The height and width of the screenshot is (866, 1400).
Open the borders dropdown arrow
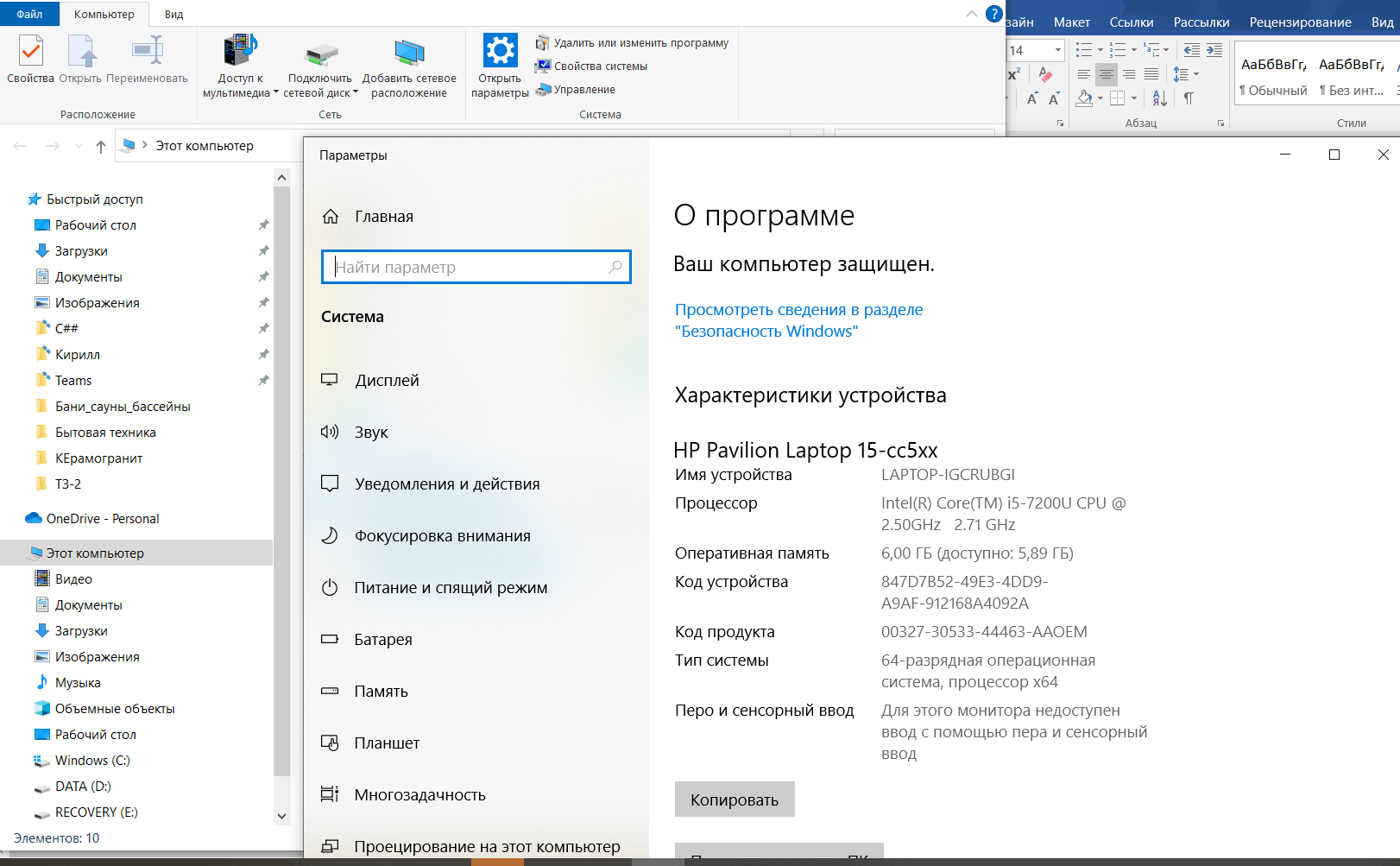coord(1133,98)
